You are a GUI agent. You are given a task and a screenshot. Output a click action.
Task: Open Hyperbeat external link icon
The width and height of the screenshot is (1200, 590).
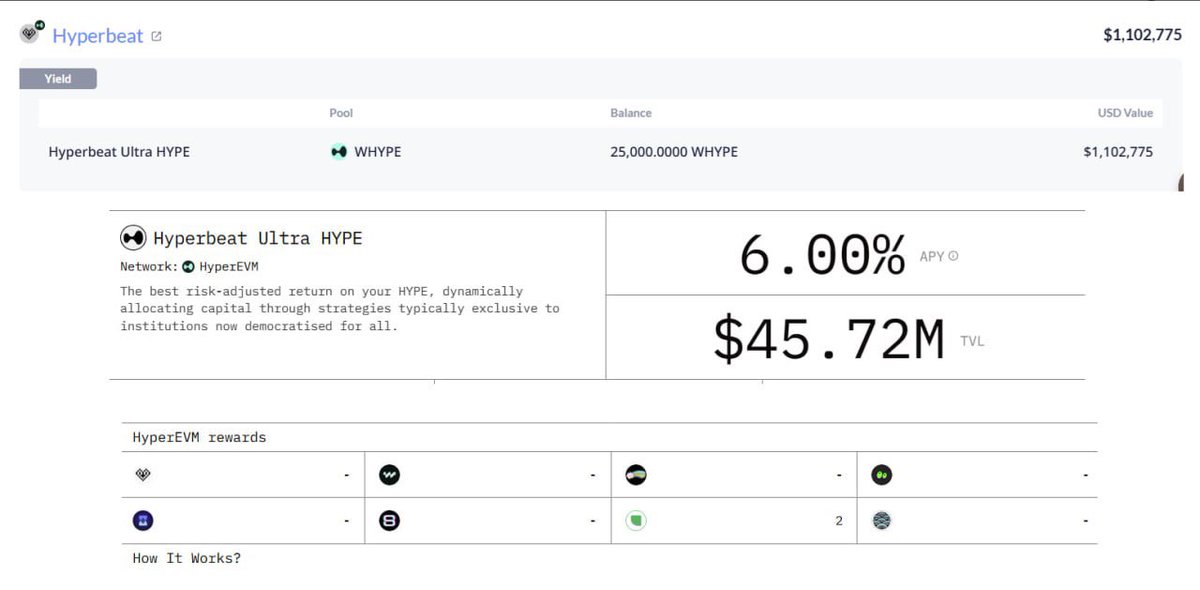(x=156, y=36)
